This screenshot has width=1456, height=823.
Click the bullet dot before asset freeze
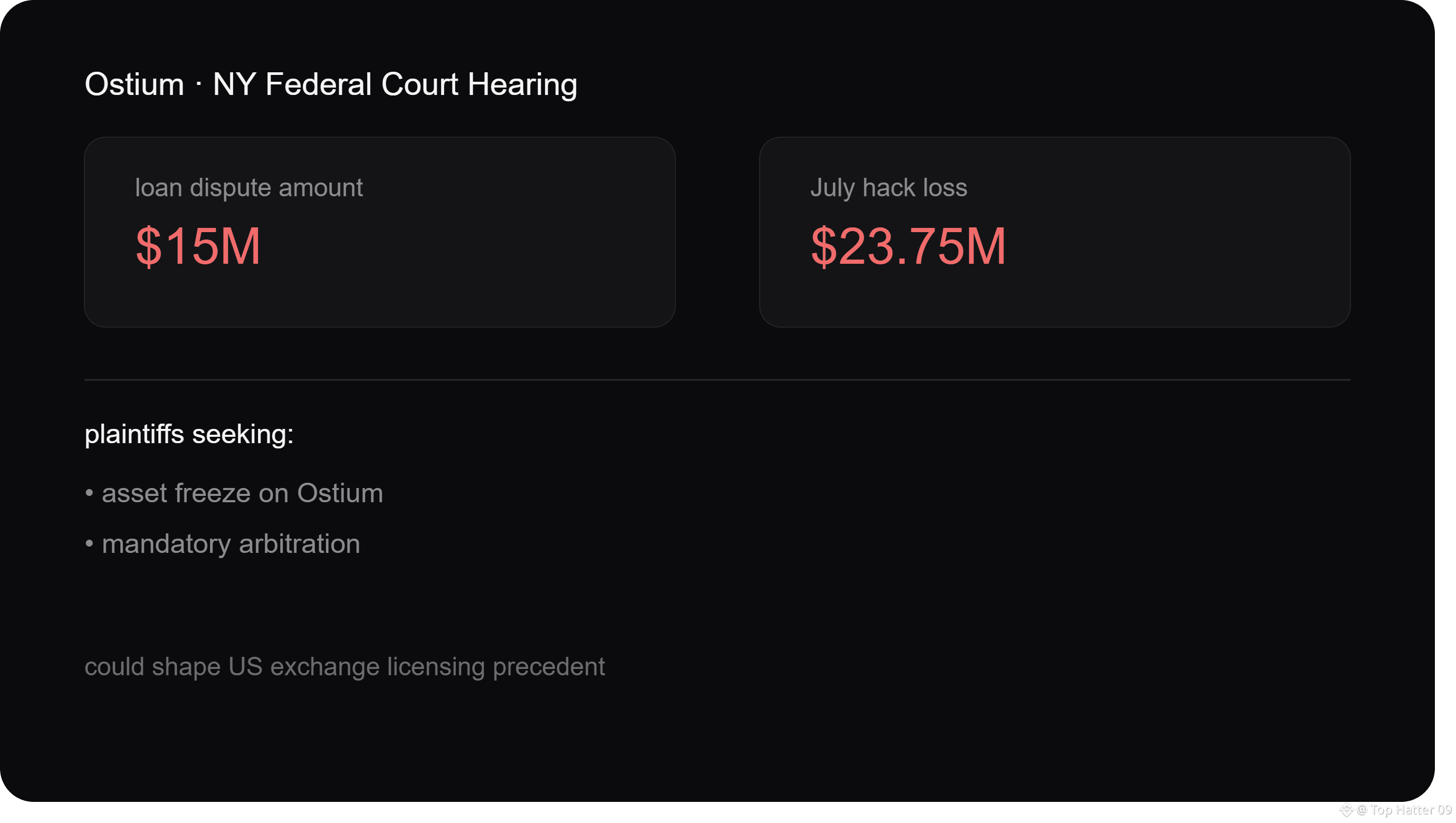click(x=89, y=493)
